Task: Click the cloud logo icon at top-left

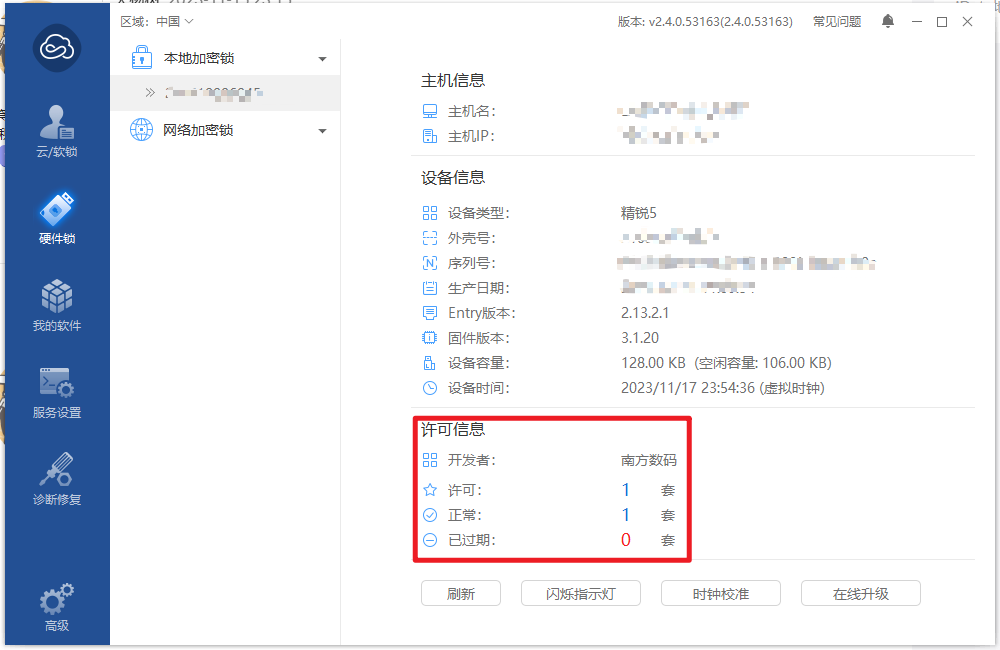Action: tap(56, 47)
